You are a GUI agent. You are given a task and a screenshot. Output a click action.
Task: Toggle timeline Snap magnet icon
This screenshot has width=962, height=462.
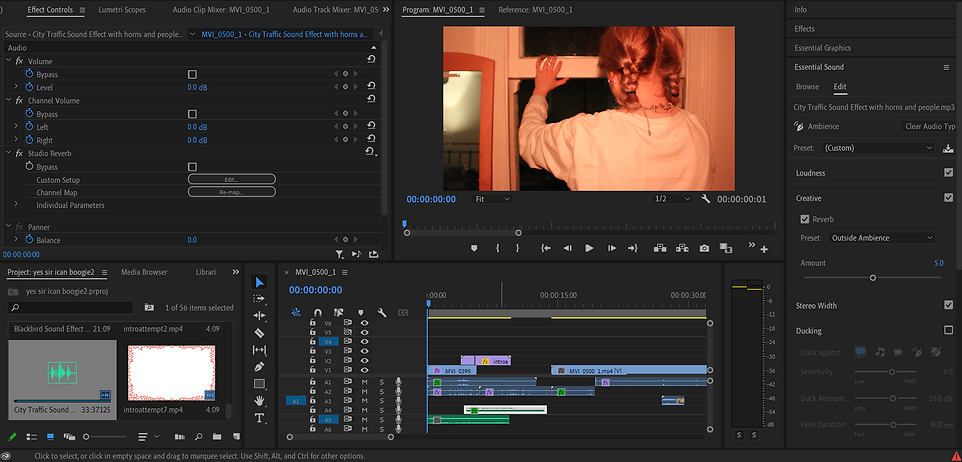point(318,312)
